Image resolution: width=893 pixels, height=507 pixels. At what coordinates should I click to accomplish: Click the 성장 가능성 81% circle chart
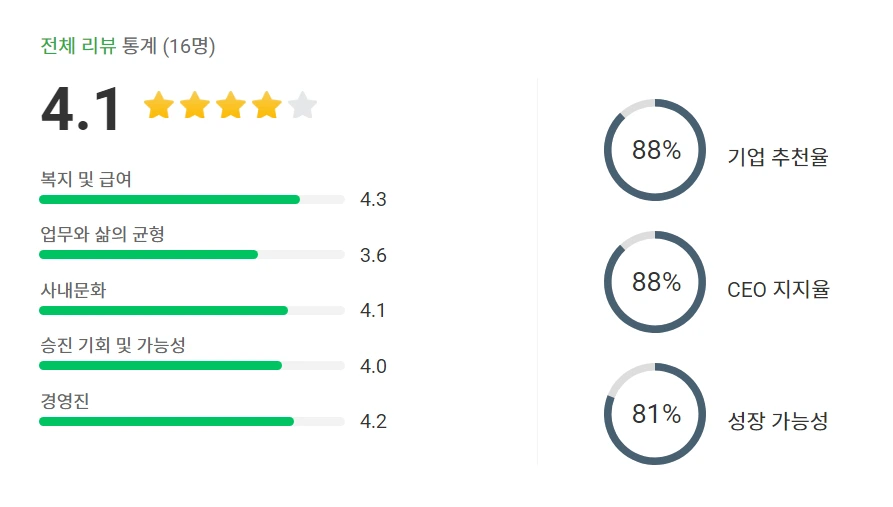pos(655,414)
